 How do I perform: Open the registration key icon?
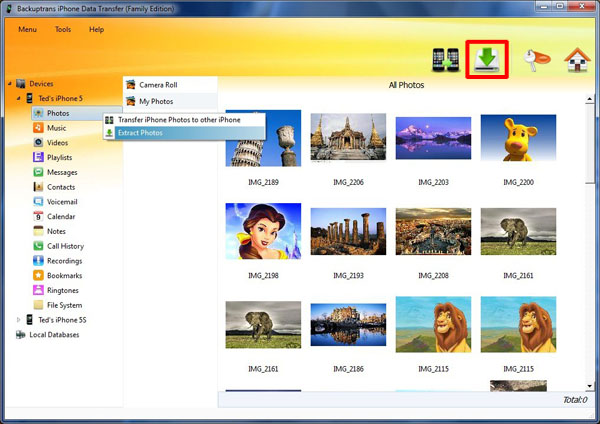pos(536,60)
